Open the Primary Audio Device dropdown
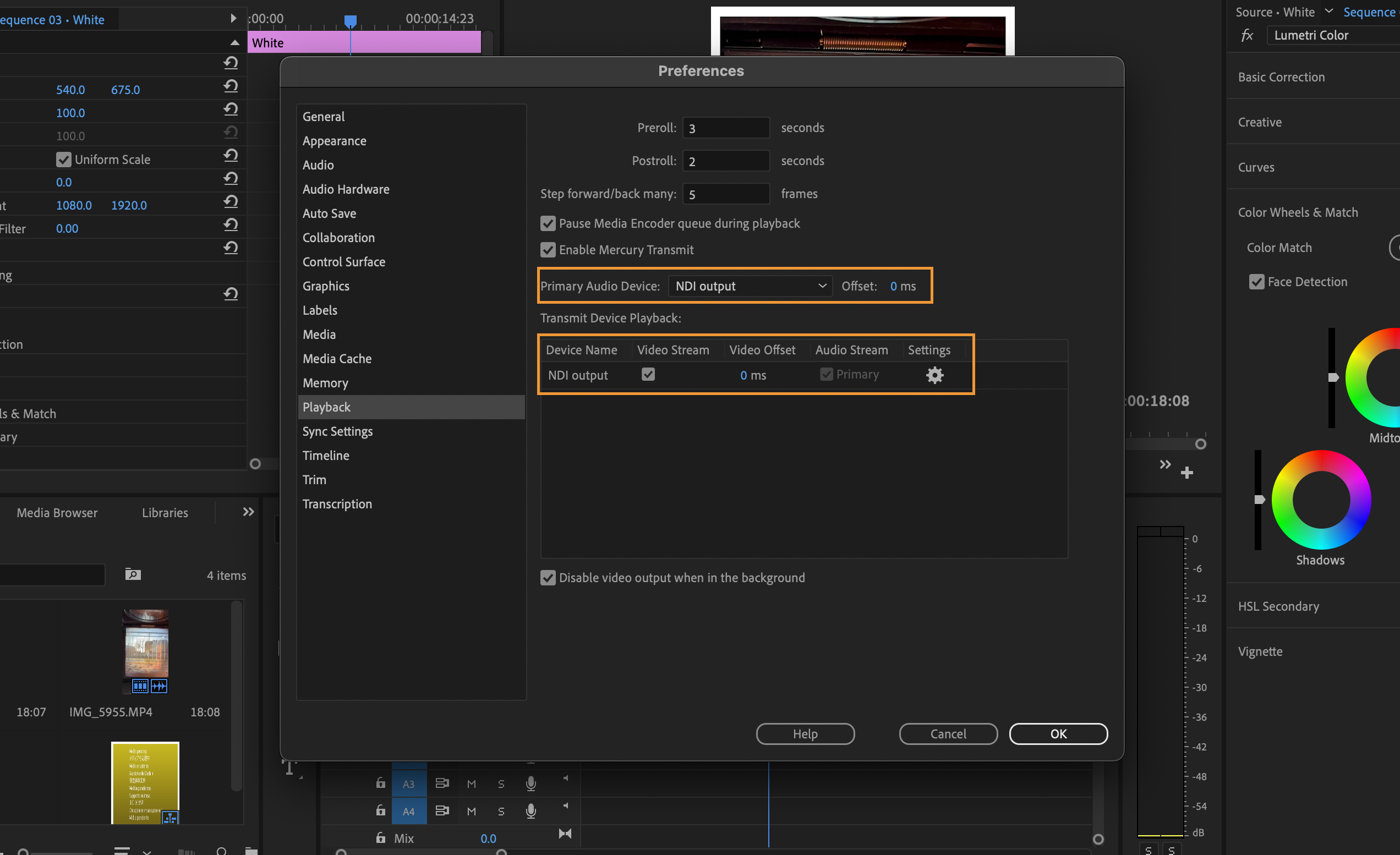1400x855 pixels. point(750,286)
